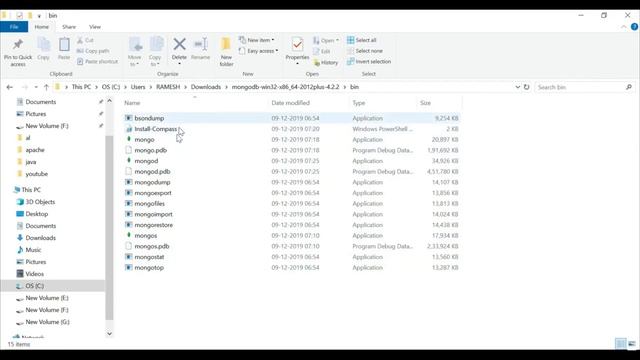Switch to Details view icon
This screenshot has height=360, width=640.
(620, 344)
